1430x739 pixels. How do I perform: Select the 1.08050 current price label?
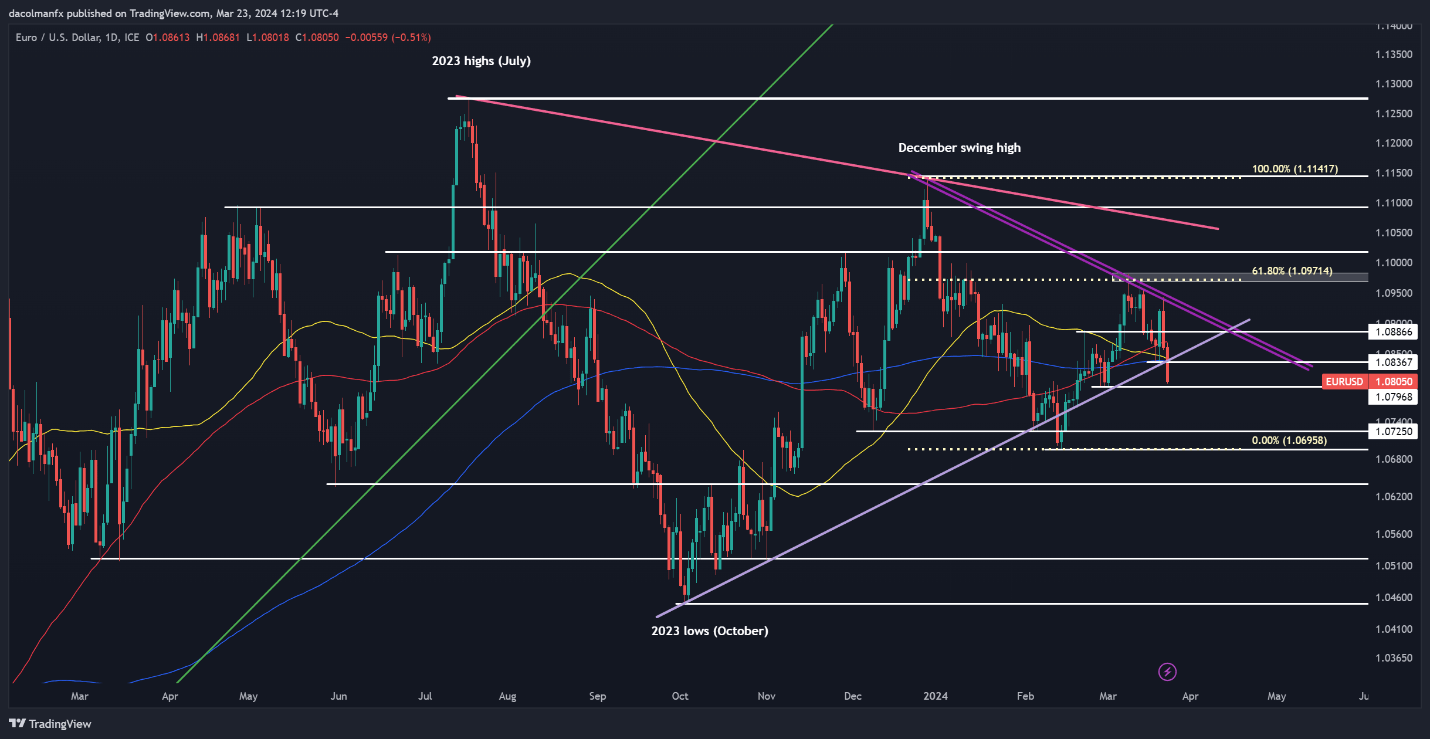1391,381
